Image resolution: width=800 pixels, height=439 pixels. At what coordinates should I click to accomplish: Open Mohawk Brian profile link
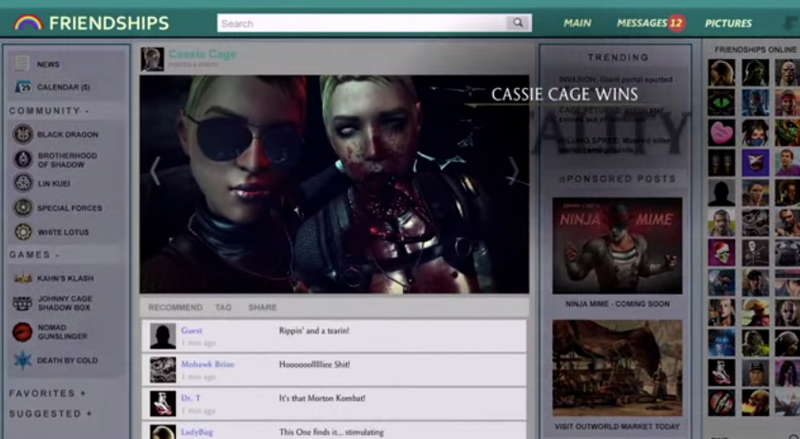[x=208, y=364]
